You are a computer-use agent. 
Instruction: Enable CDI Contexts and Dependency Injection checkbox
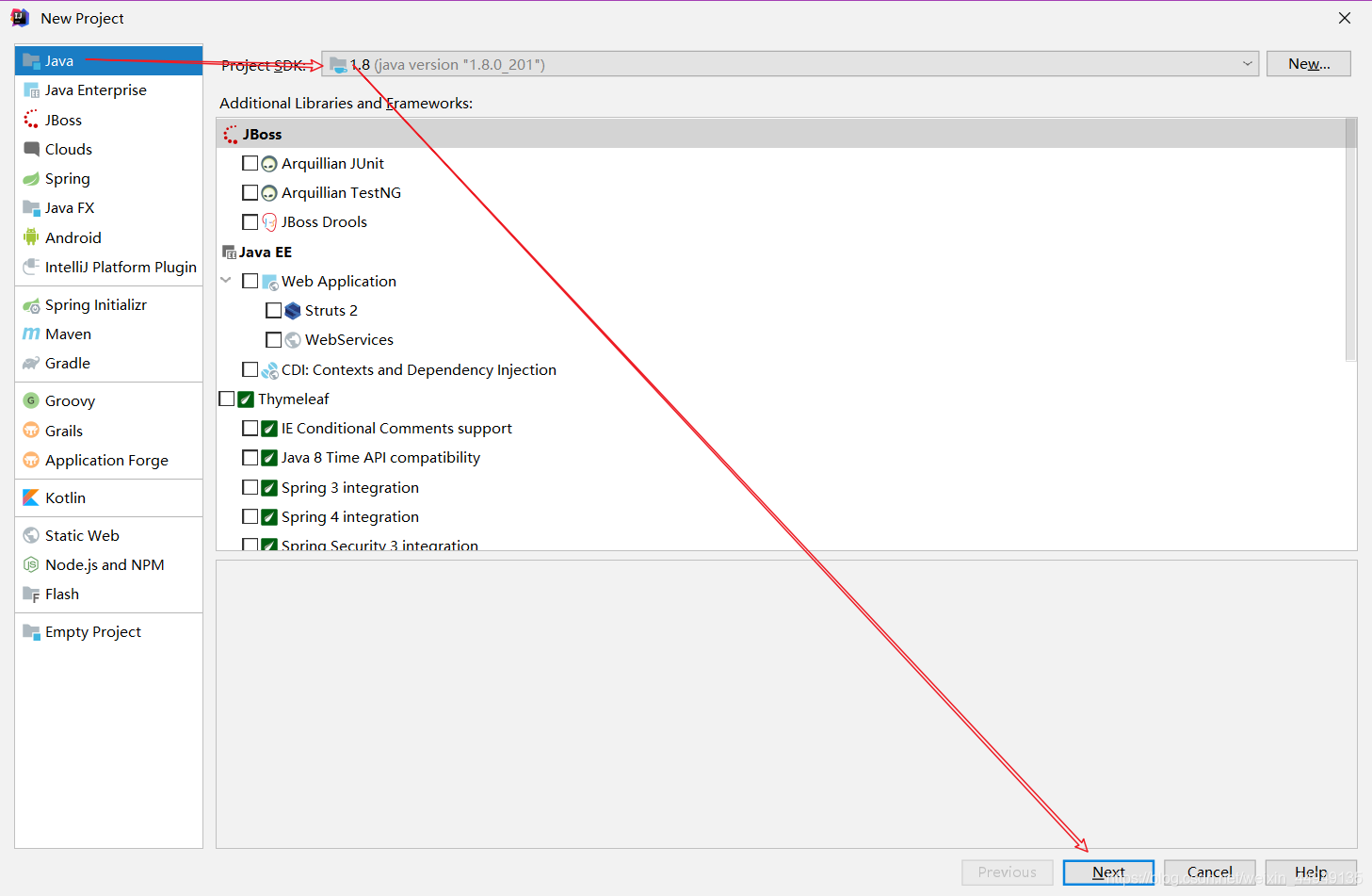250,369
